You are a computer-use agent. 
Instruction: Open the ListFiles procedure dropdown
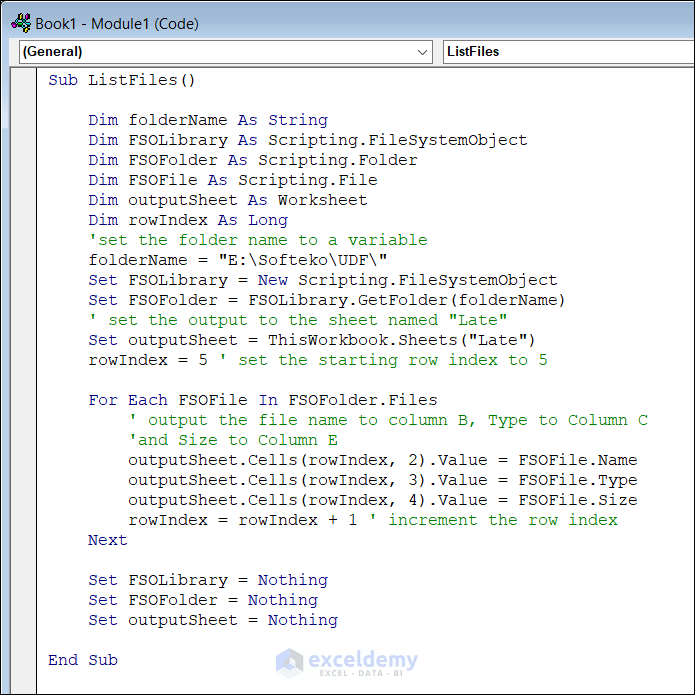(569, 52)
